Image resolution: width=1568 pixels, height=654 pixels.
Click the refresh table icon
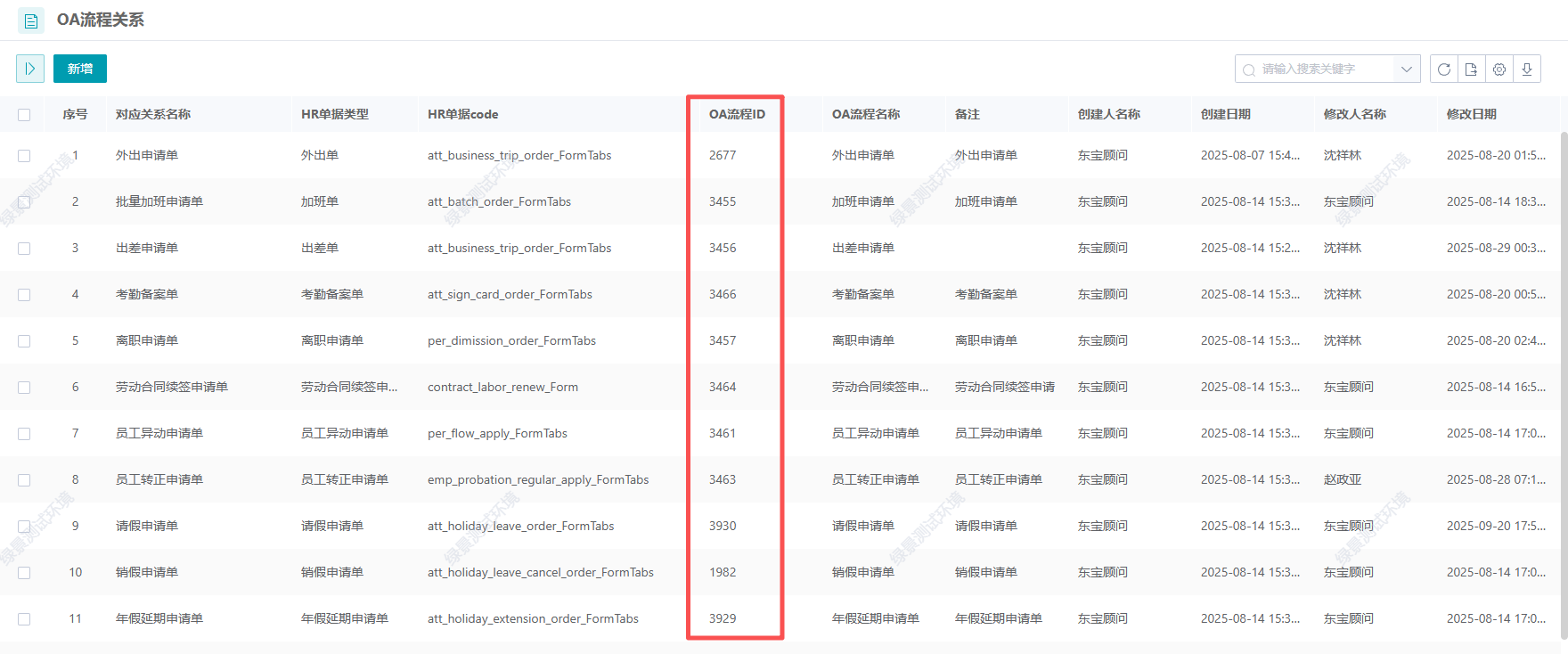[1444, 69]
